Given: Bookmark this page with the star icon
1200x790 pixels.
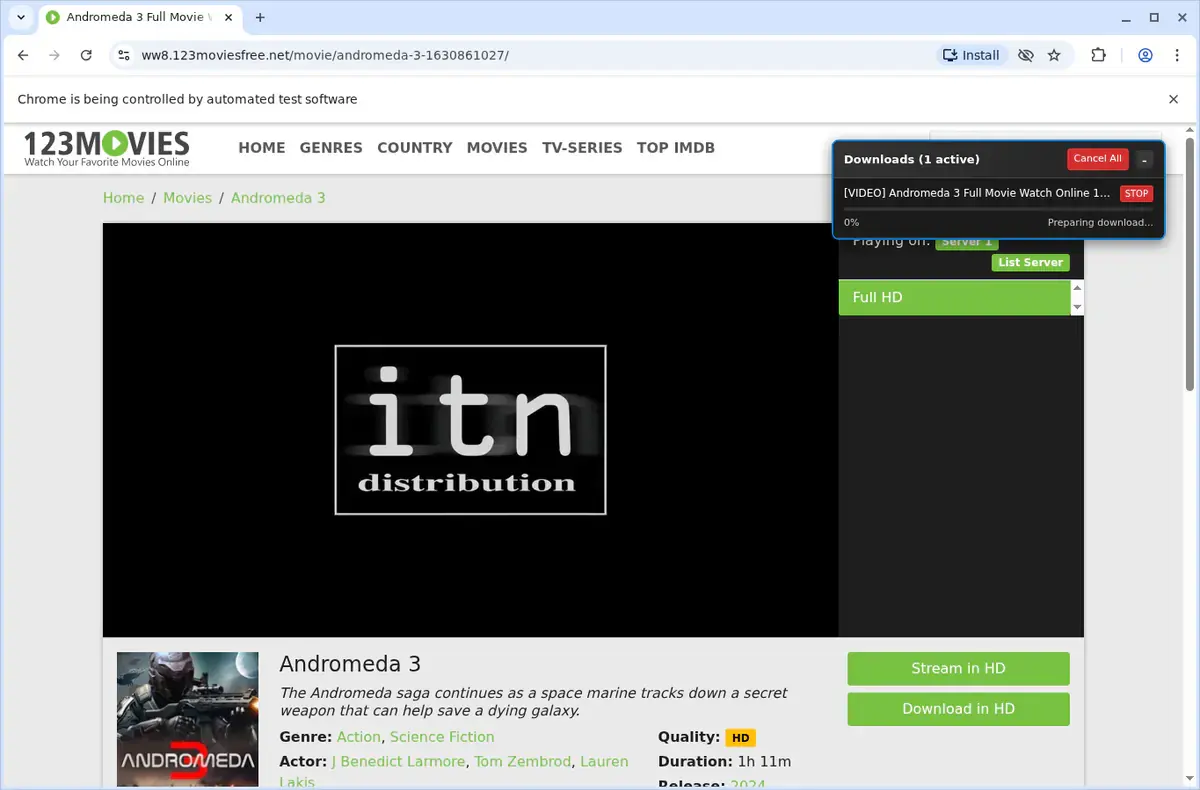Looking at the screenshot, I should [1054, 55].
